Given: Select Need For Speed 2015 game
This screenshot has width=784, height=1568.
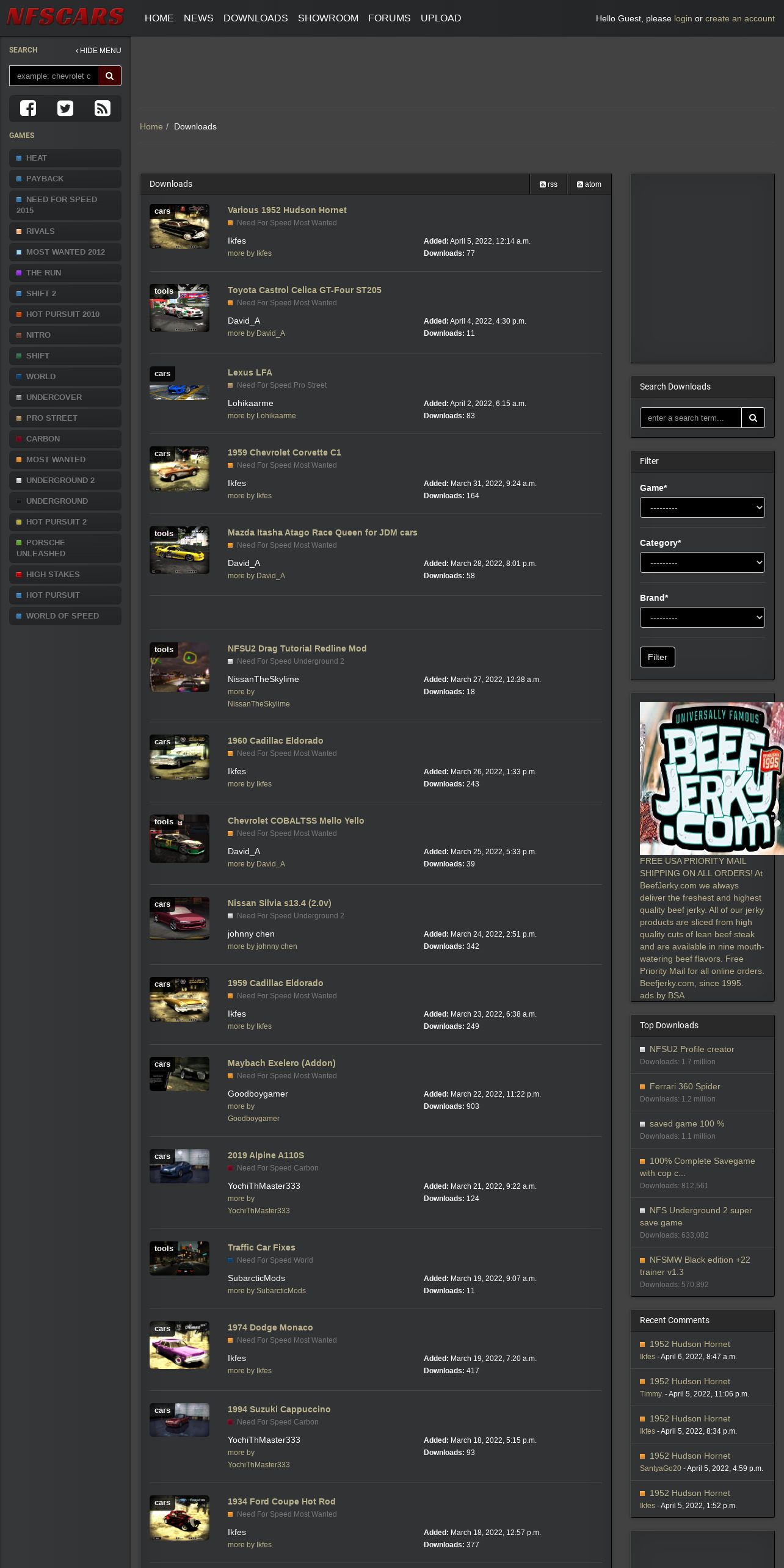Looking at the screenshot, I should (65, 205).
